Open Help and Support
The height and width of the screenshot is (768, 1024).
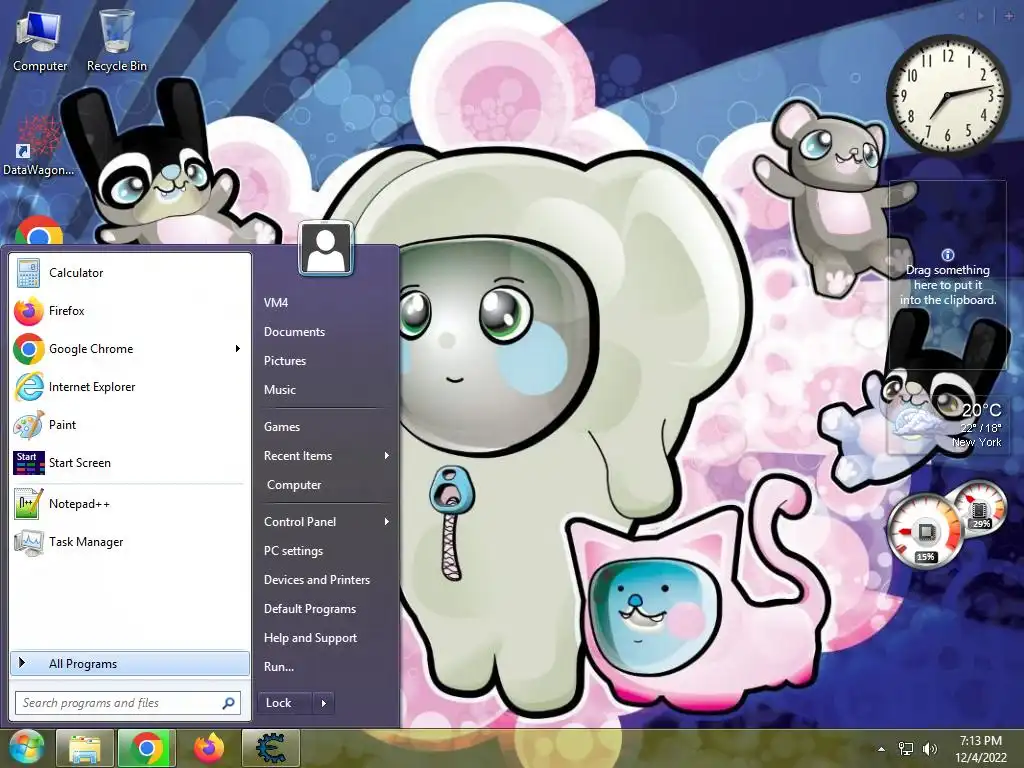pos(310,638)
